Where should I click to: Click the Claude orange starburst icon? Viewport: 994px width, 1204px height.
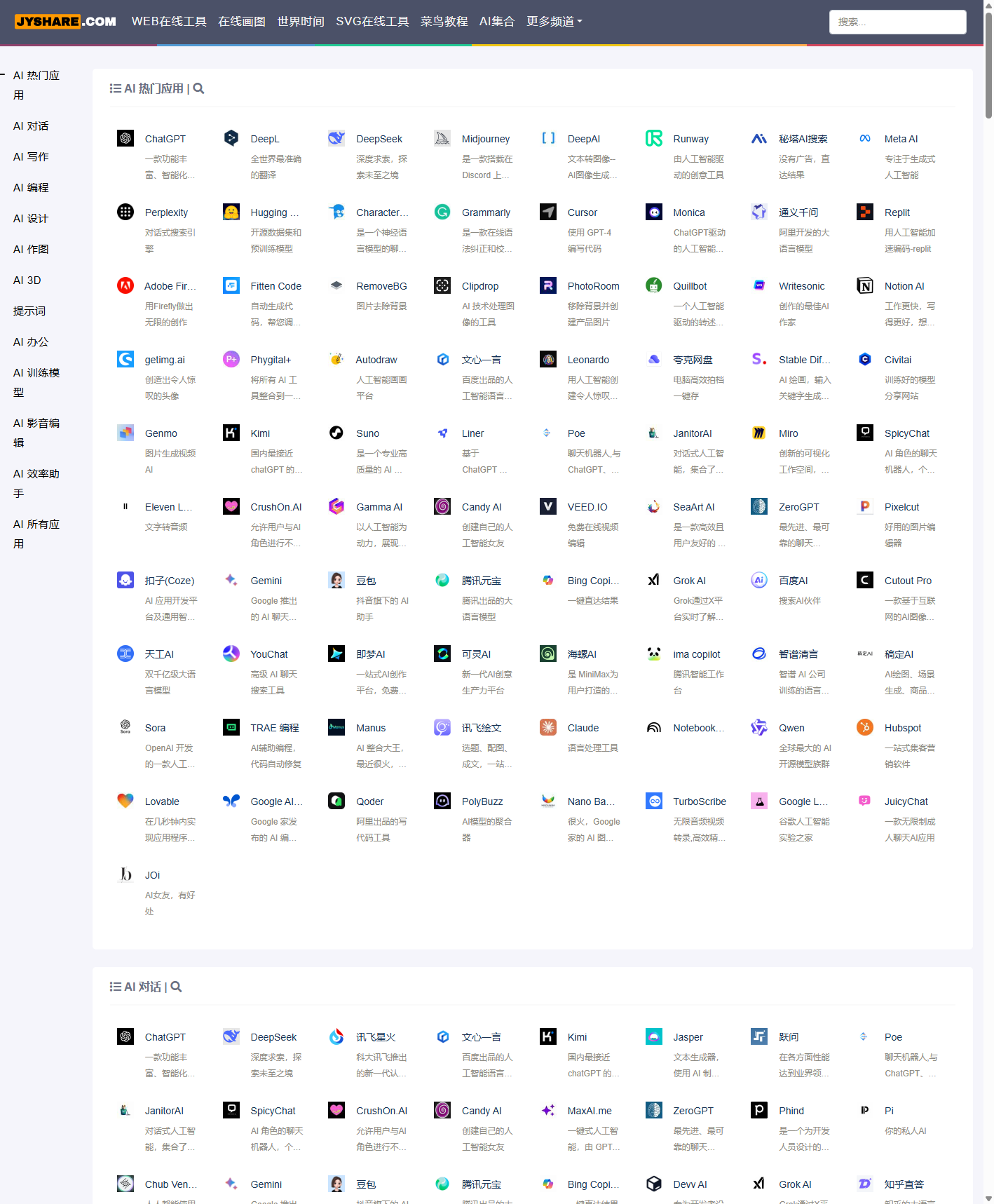pos(548,727)
